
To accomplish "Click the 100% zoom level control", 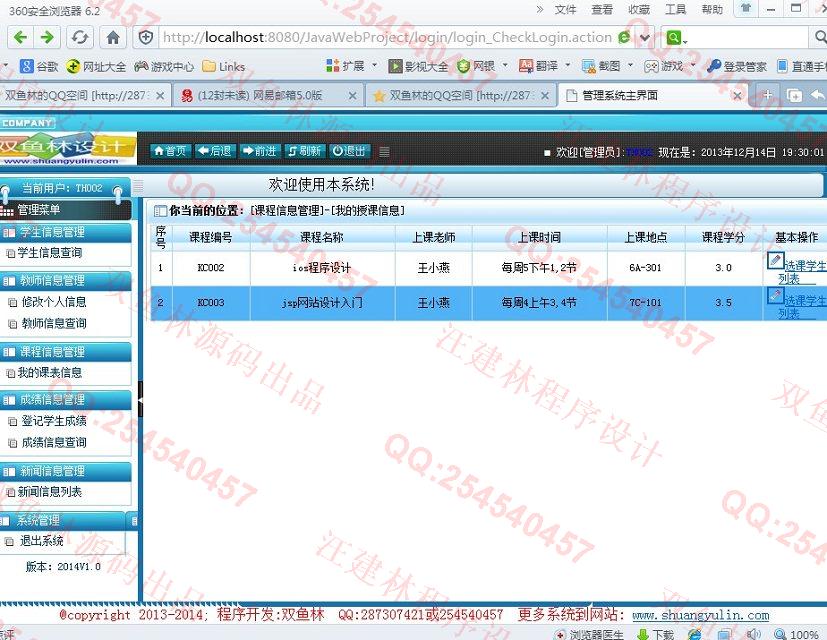I will (x=796, y=634).
